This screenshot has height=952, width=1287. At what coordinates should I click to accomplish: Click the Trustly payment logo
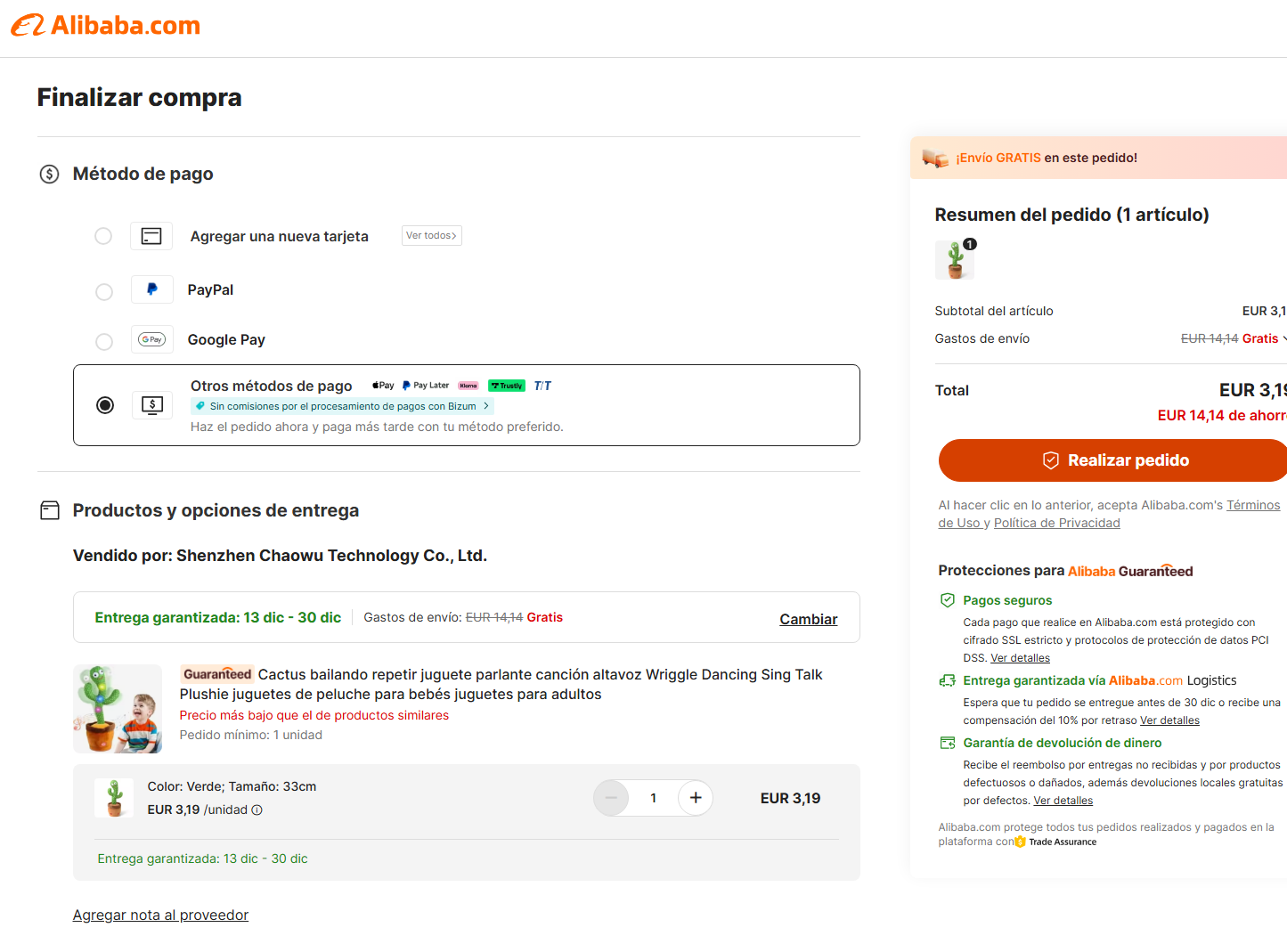[507, 386]
